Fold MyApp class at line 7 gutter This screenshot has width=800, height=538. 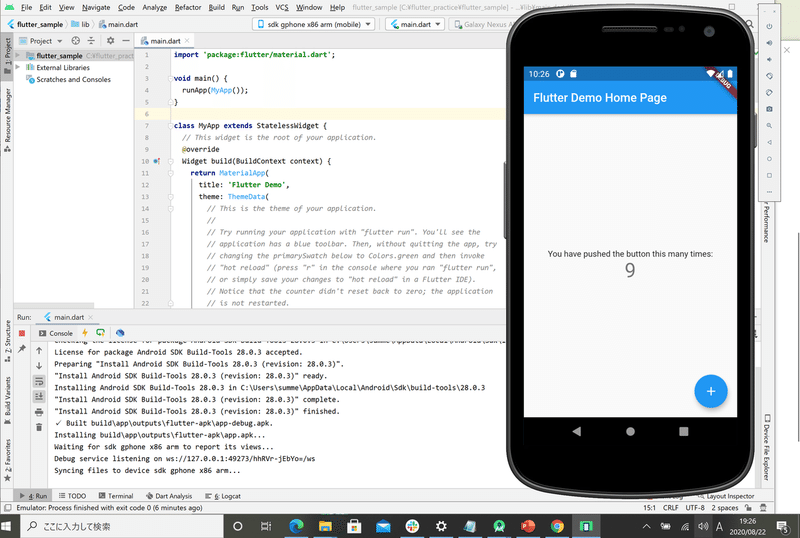pos(170,126)
